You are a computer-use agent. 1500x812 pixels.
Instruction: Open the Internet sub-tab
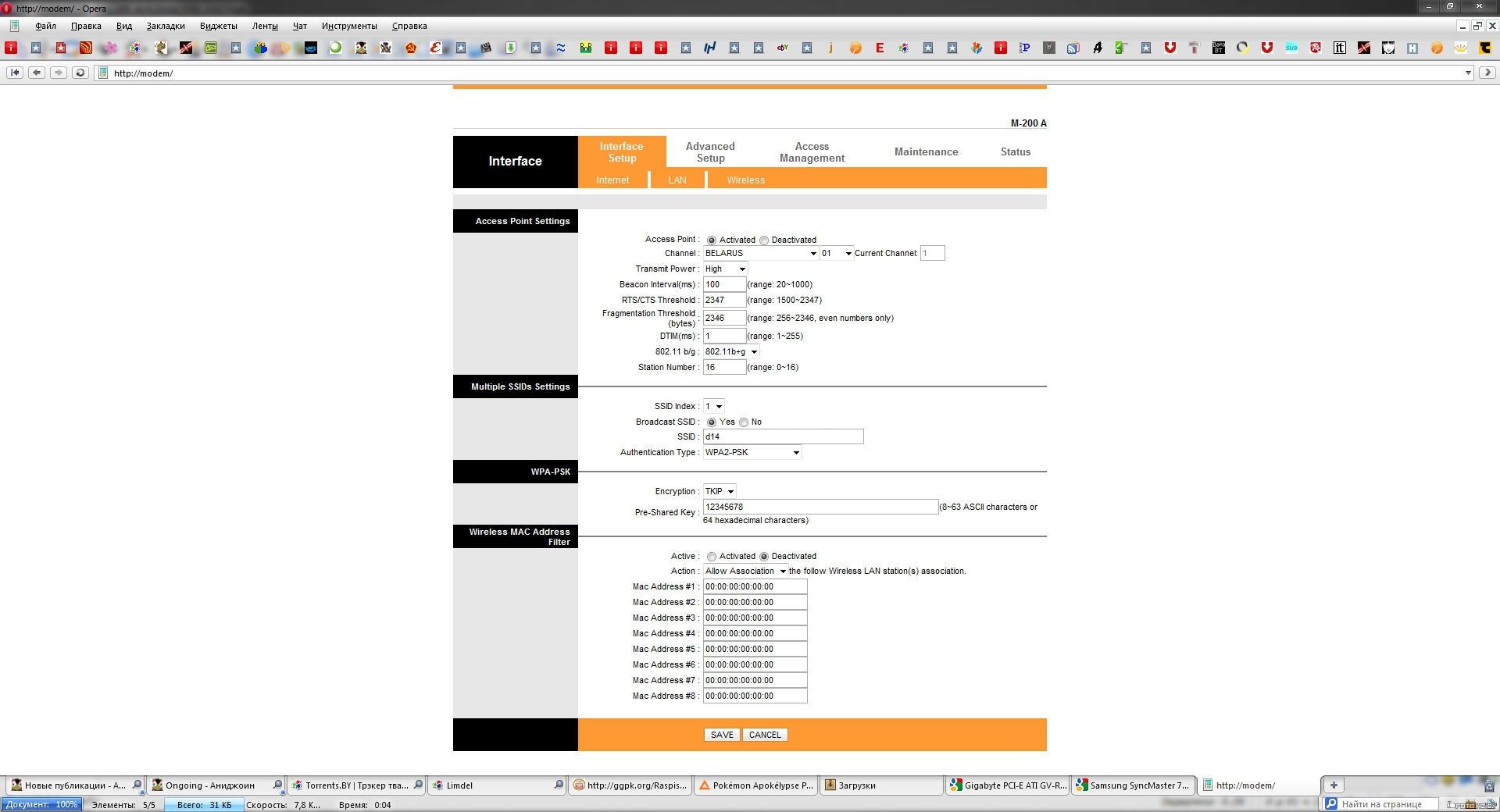point(612,180)
